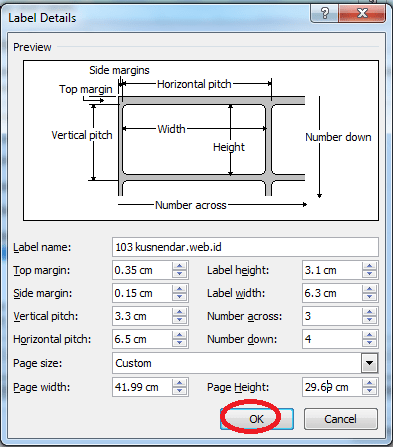Increase Vertical pitch with up arrow
This screenshot has width=393, height=447.
coord(180,312)
